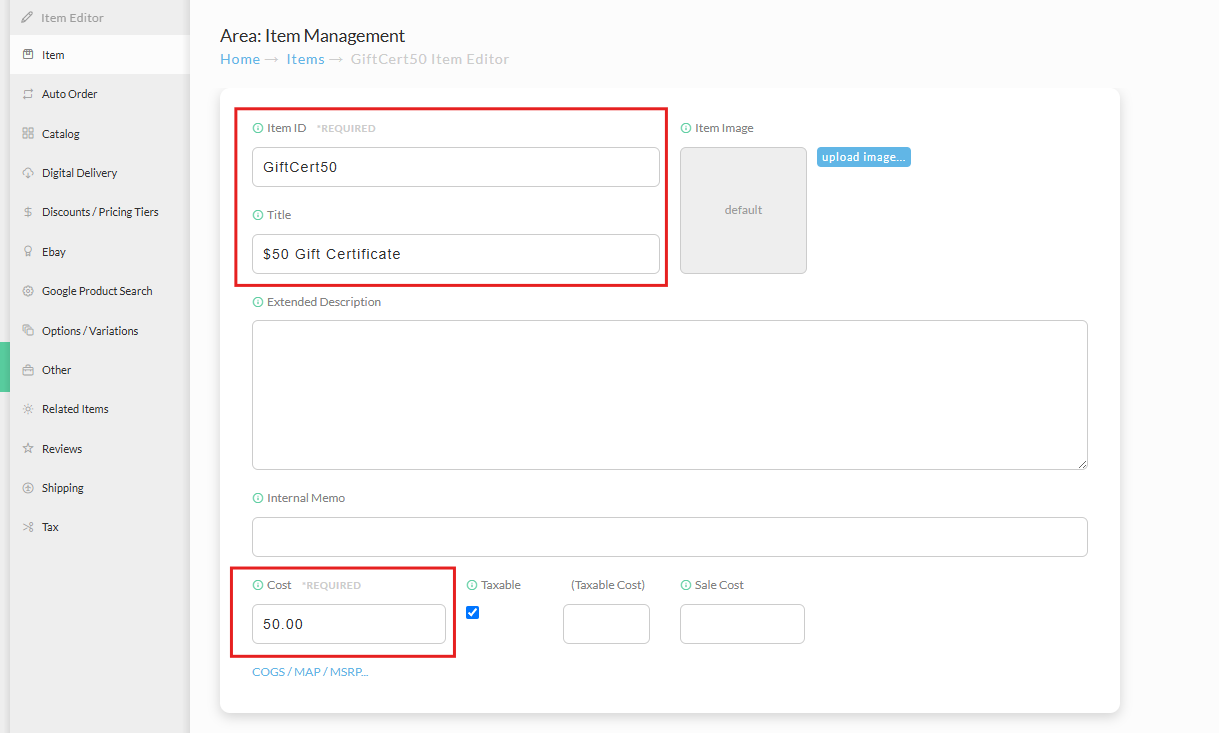Go to Shipping settings

tap(100, 488)
